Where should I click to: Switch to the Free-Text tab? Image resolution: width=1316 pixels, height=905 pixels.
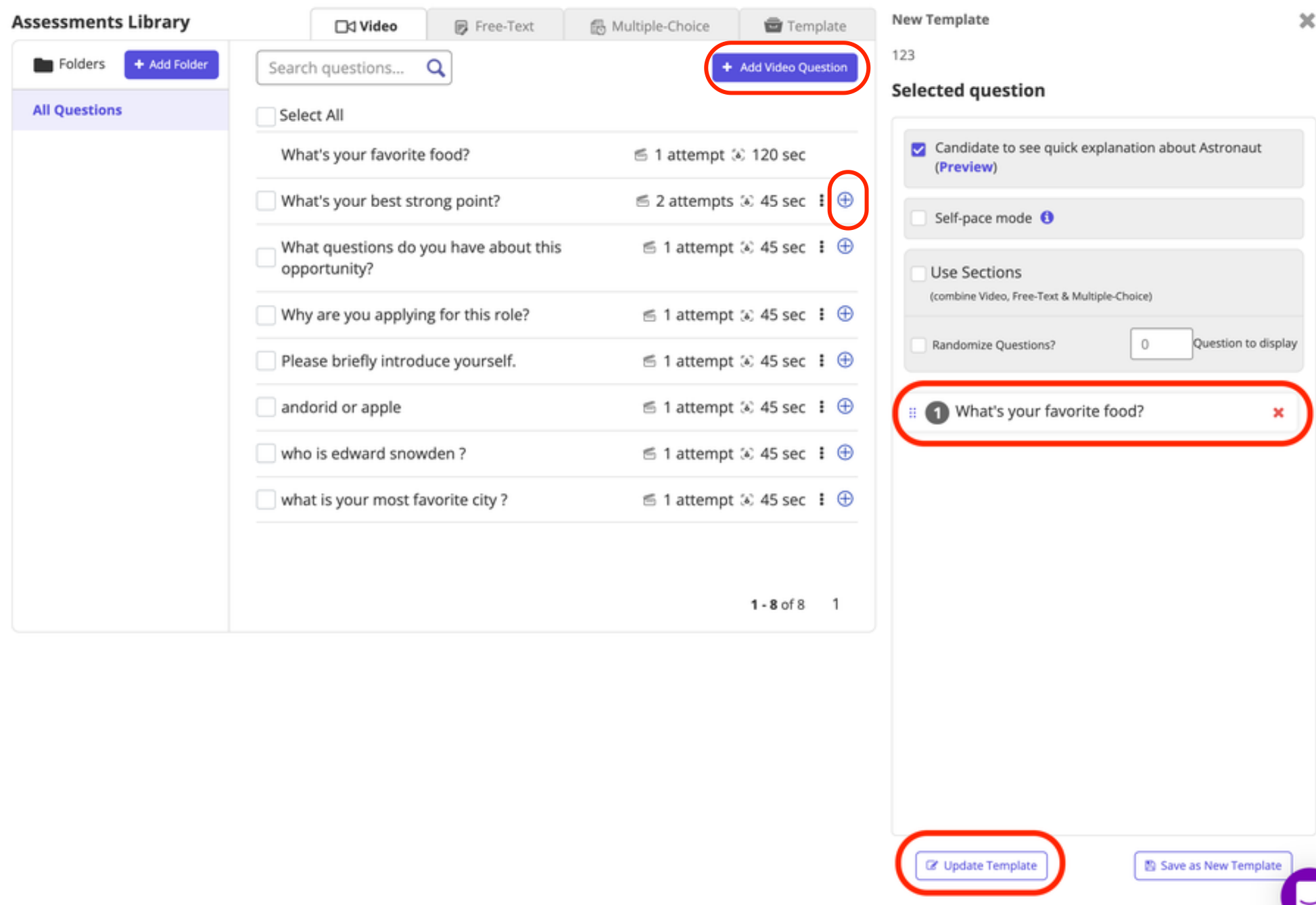(495, 26)
